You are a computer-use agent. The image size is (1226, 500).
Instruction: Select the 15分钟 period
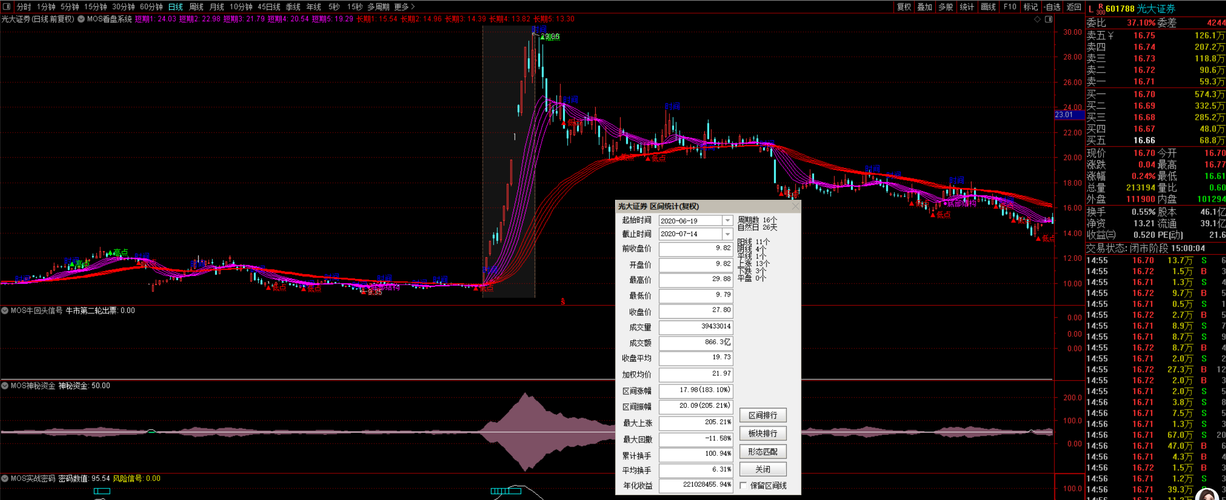click(95, 6)
